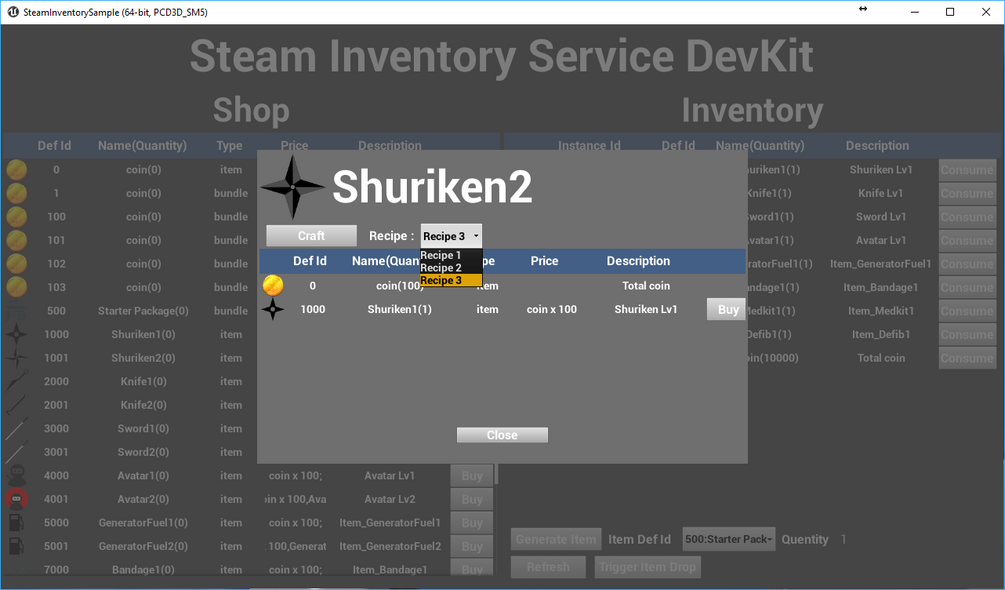Click the coin icon for shop Def Id 101

tap(17, 240)
